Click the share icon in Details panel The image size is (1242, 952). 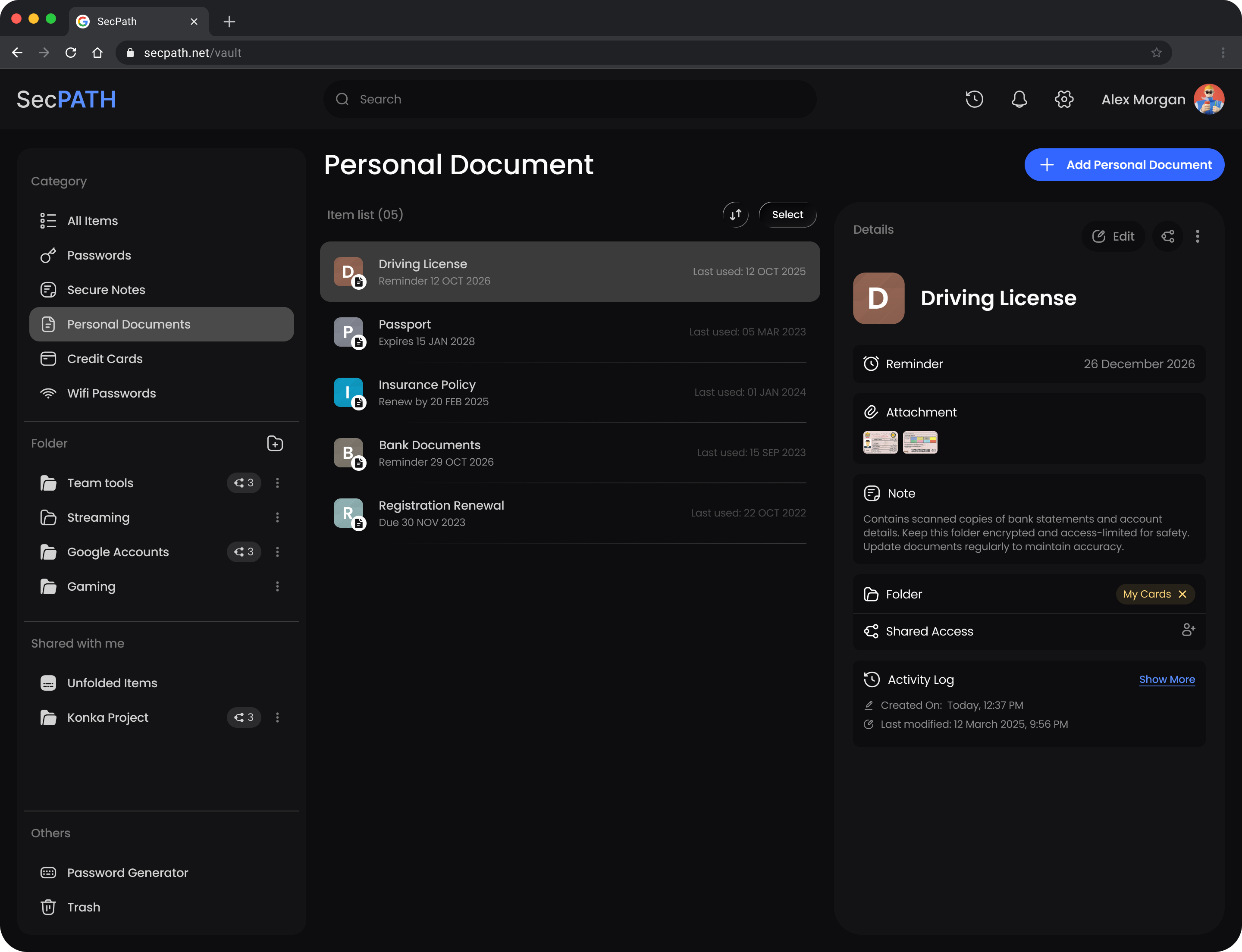pyautogui.click(x=1168, y=236)
